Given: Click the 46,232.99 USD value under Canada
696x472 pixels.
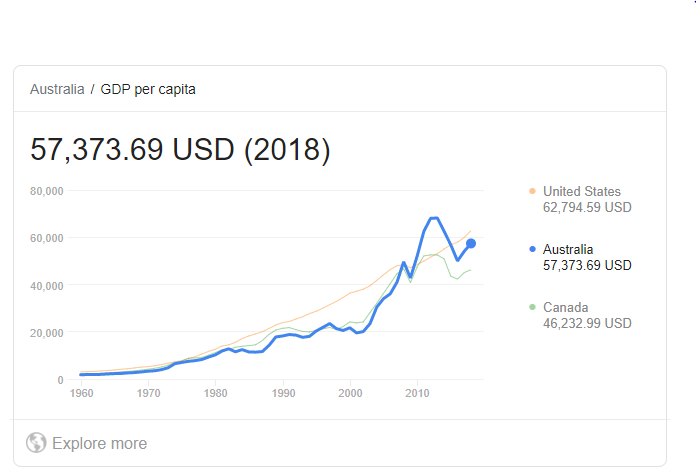Looking at the screenshot, I should [x=587, y=323].
